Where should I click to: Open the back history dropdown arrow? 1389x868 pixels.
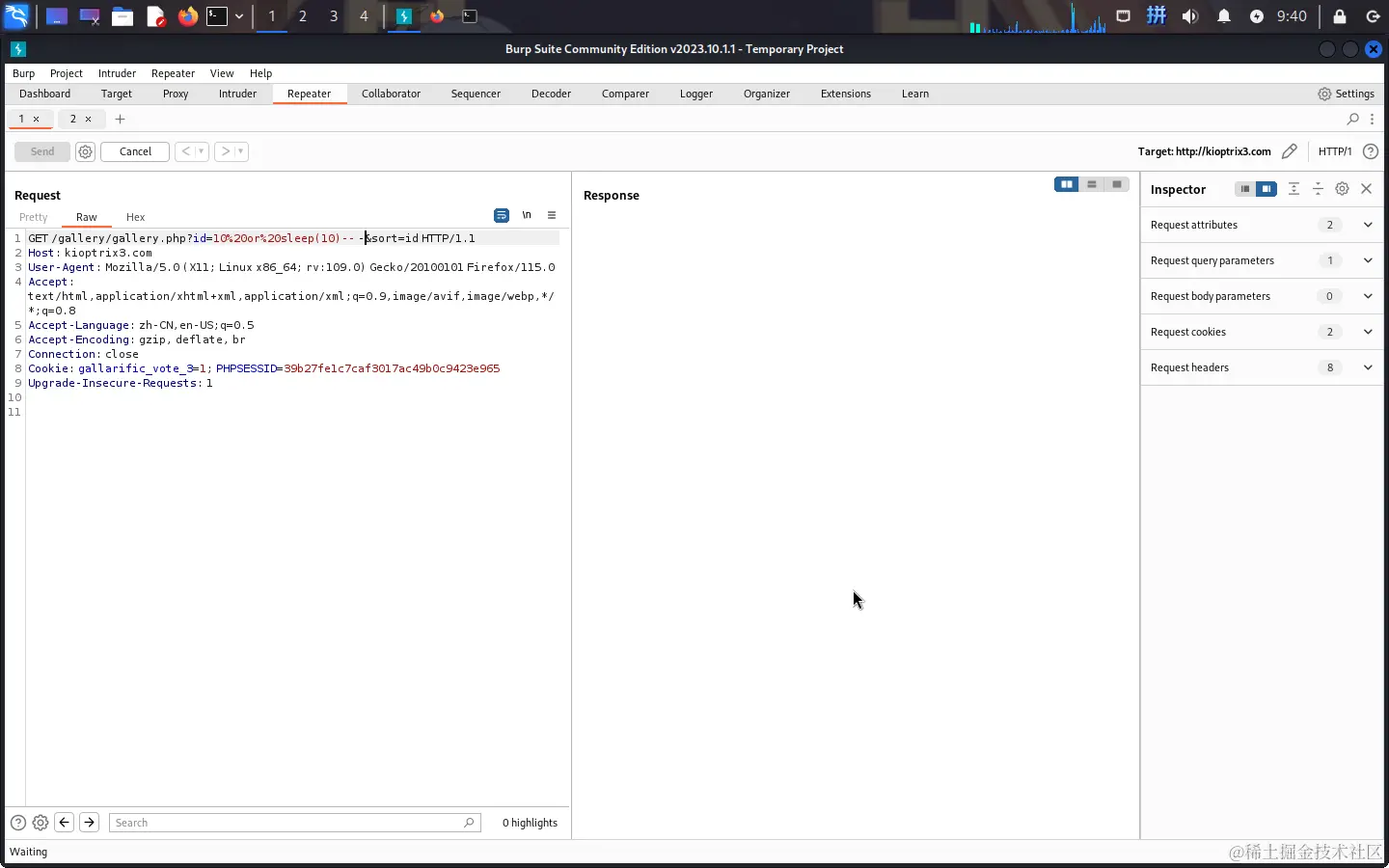(202, 151)
